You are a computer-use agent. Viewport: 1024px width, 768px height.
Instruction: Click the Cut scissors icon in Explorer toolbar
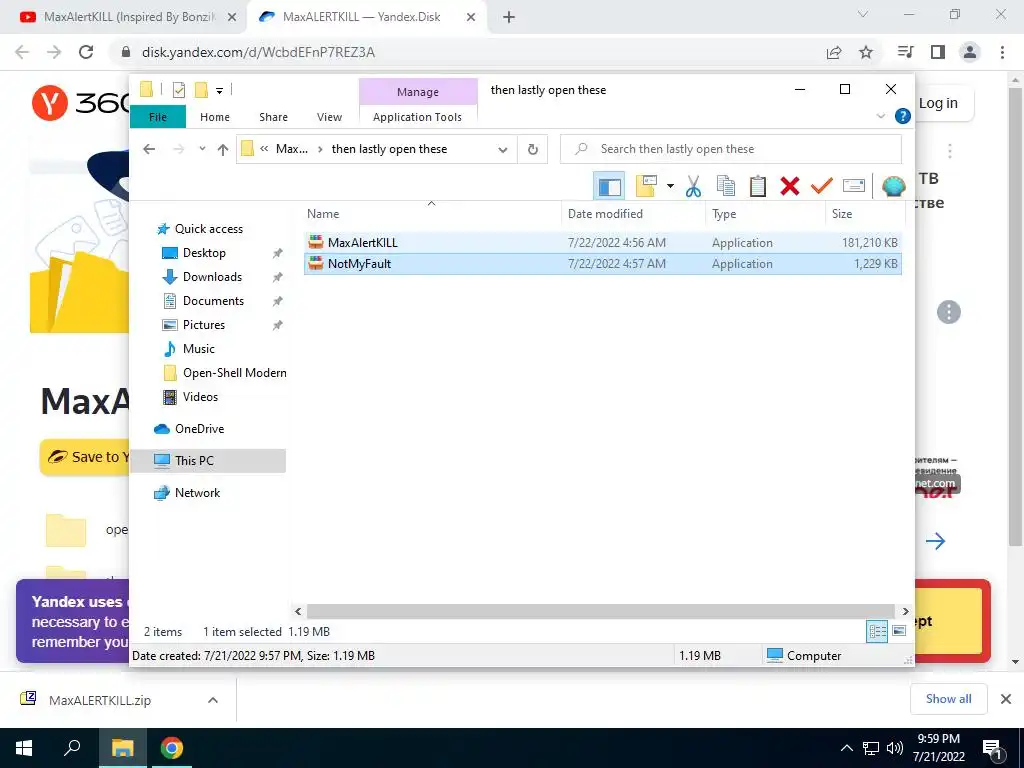coord(693,186)
